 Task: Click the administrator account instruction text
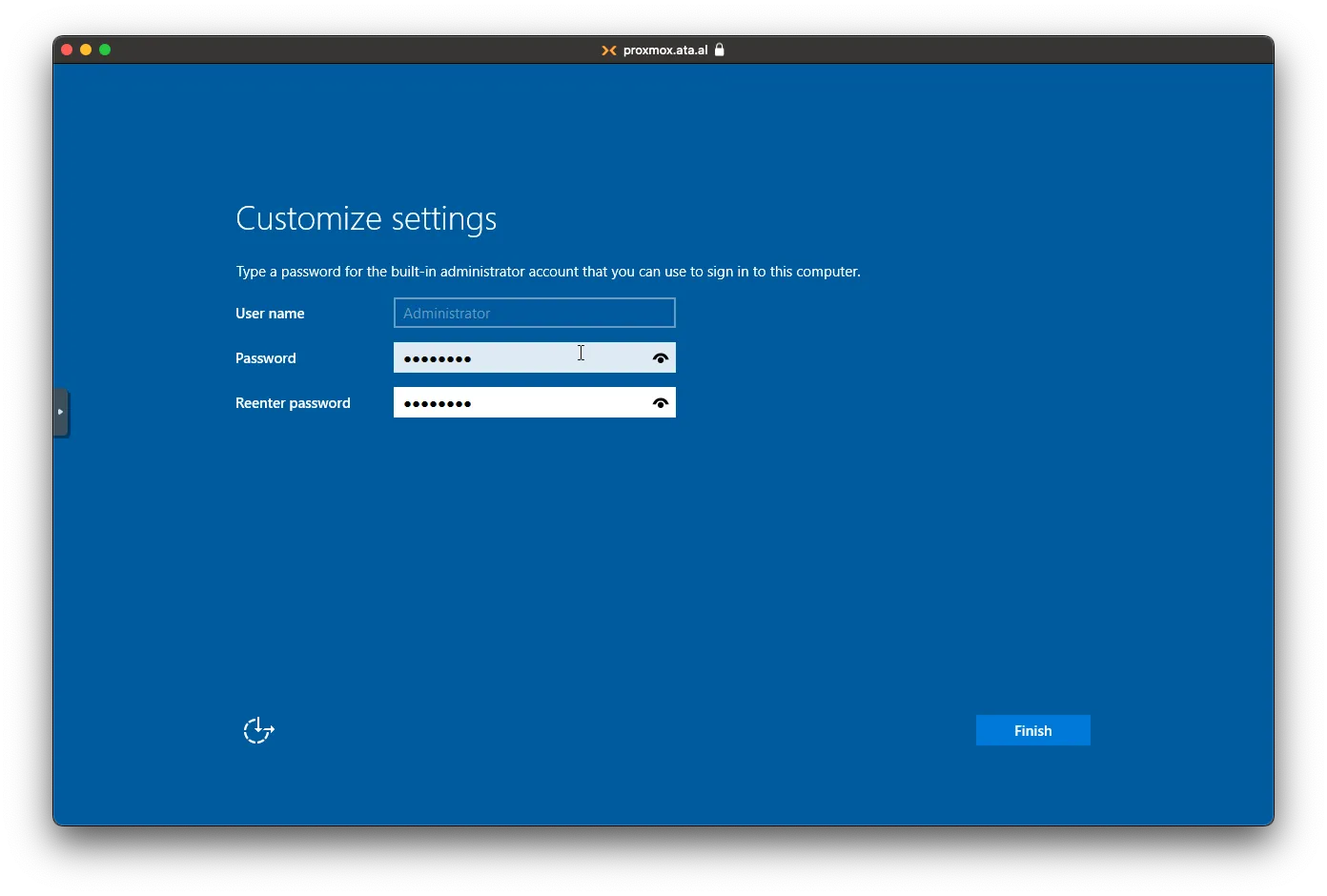coord(548,272)
